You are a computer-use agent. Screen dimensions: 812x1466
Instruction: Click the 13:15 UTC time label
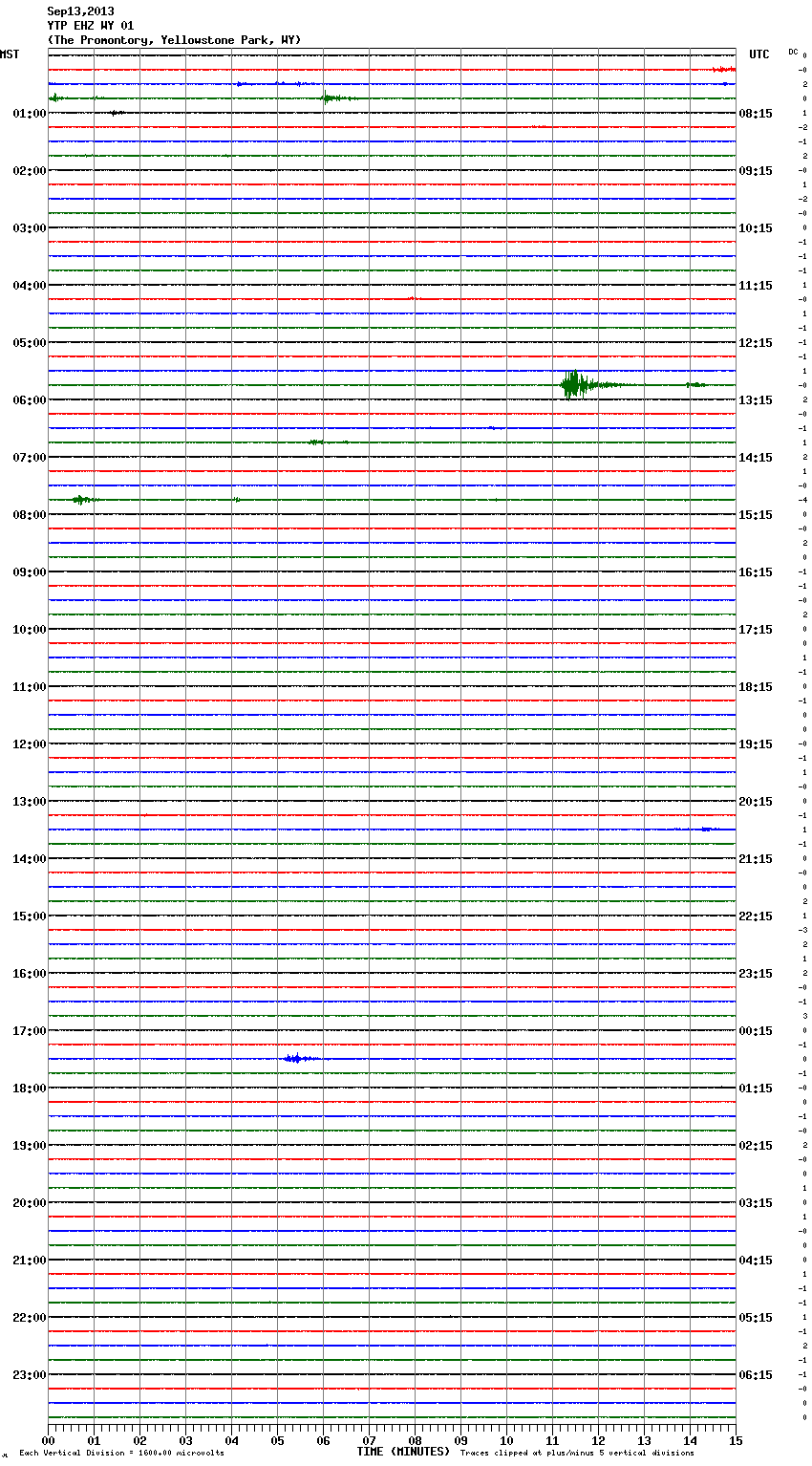click(x=756, y=400)
